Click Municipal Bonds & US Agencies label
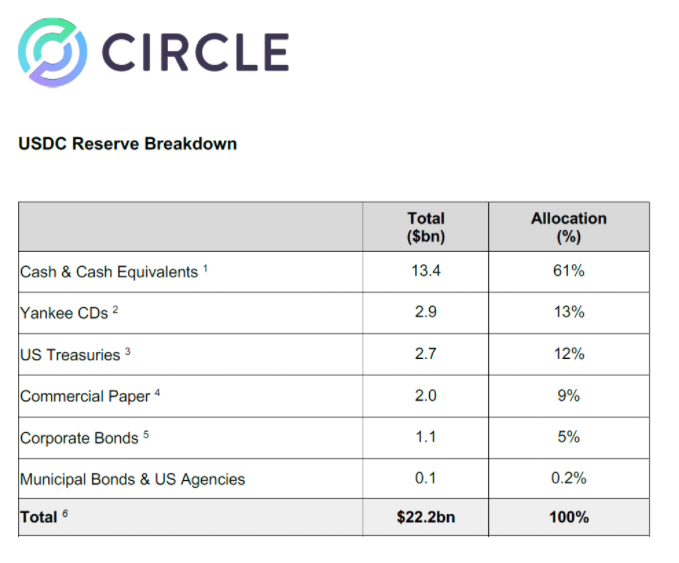 click(x=133, y=479)
